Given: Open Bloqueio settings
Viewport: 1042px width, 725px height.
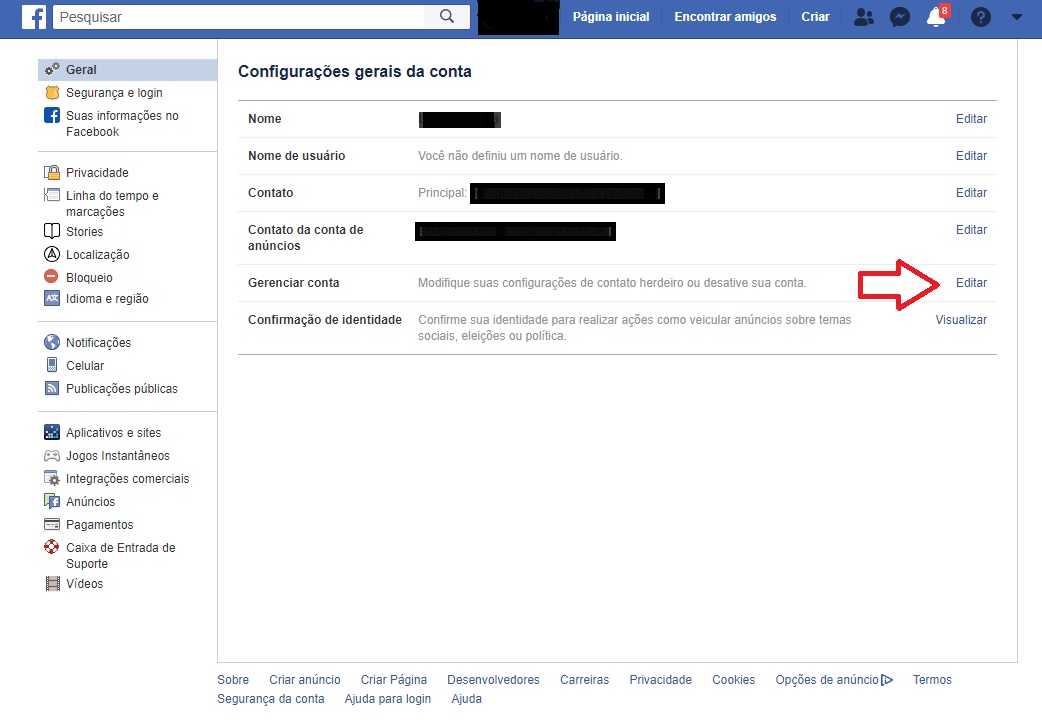Looking at the screenshot, I should [89, 278].
